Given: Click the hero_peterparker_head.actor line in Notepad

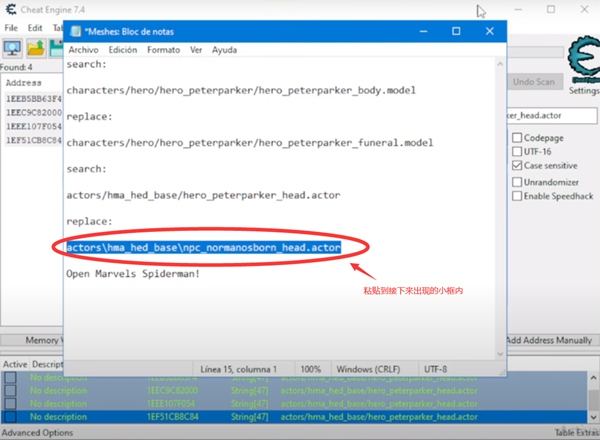Looking at the screenshot, I should coord(203,196).
